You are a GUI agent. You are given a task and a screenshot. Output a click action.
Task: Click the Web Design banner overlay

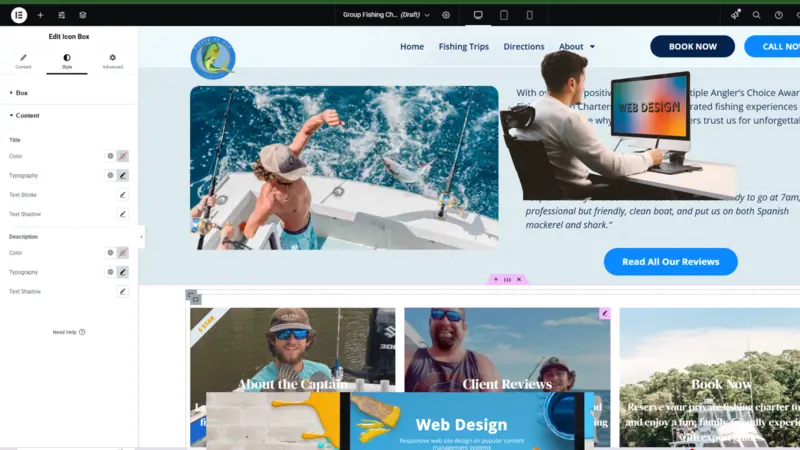click(400, 421)
